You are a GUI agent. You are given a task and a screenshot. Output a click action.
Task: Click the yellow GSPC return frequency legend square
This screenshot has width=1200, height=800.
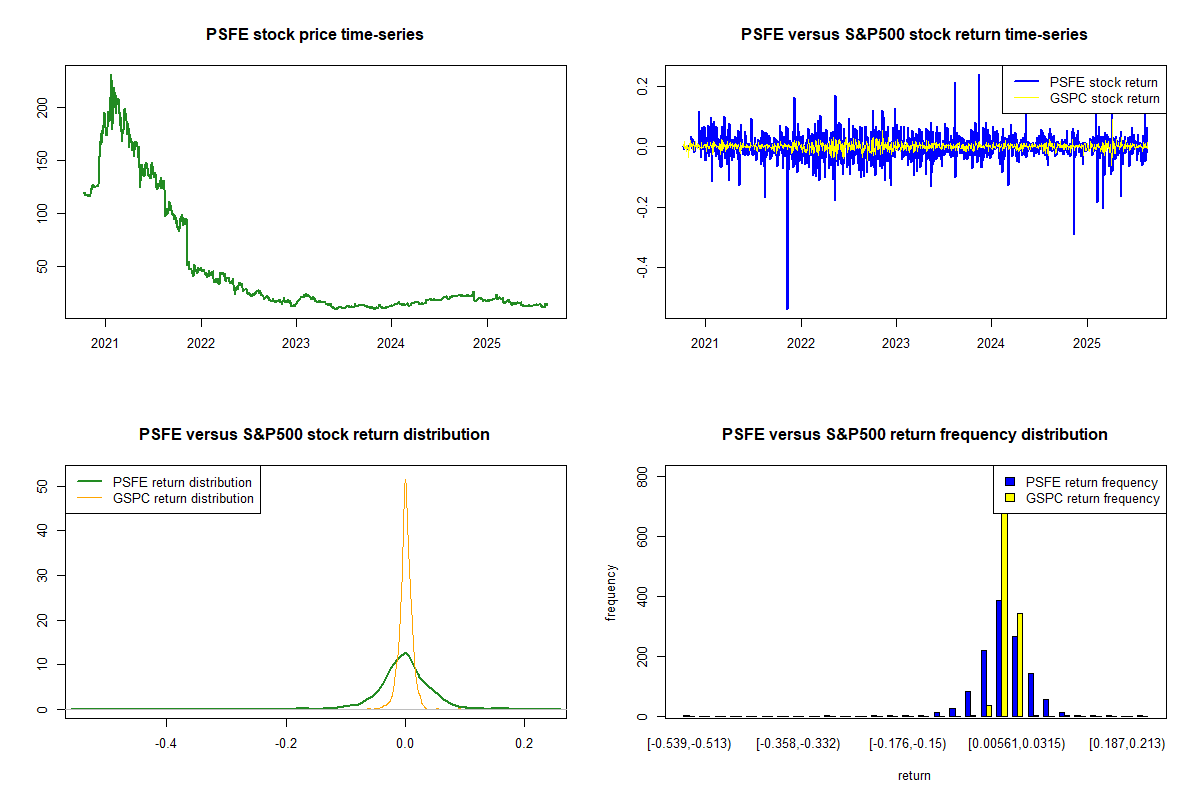click(x=1011, y=498)
